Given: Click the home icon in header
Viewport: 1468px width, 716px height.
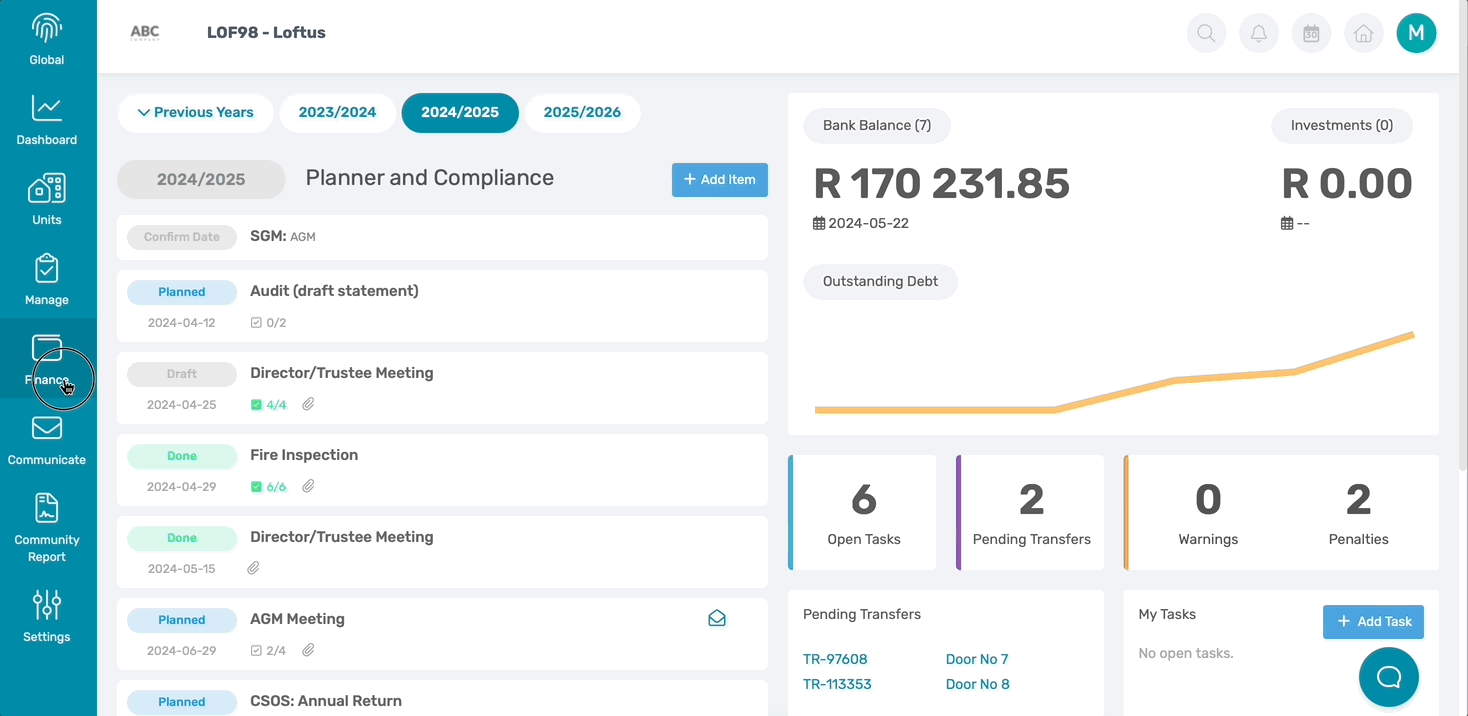Looking at the screenshot, I should (1363, 33).
